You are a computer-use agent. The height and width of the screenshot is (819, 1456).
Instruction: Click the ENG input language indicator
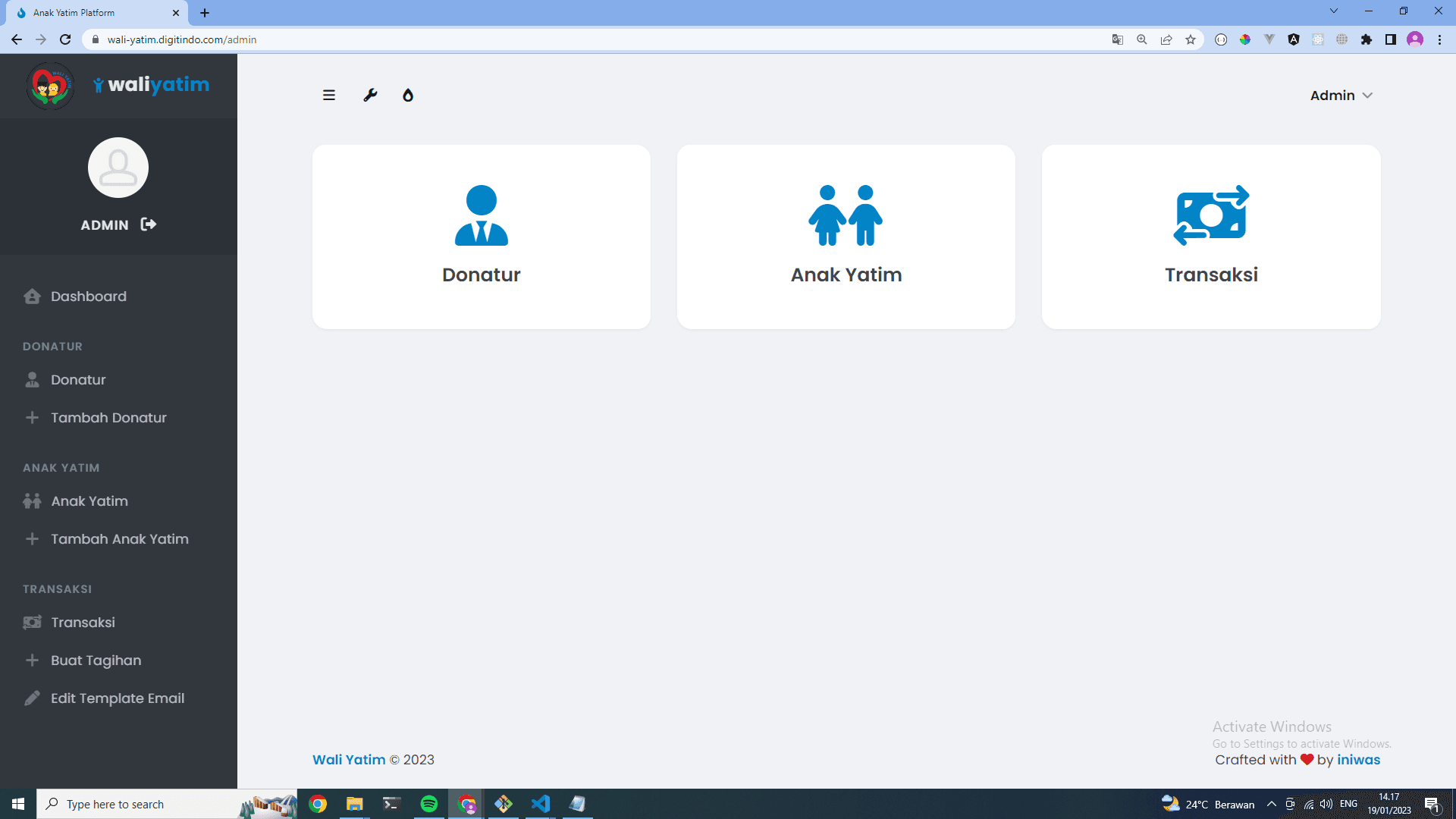click(1348, 804)
